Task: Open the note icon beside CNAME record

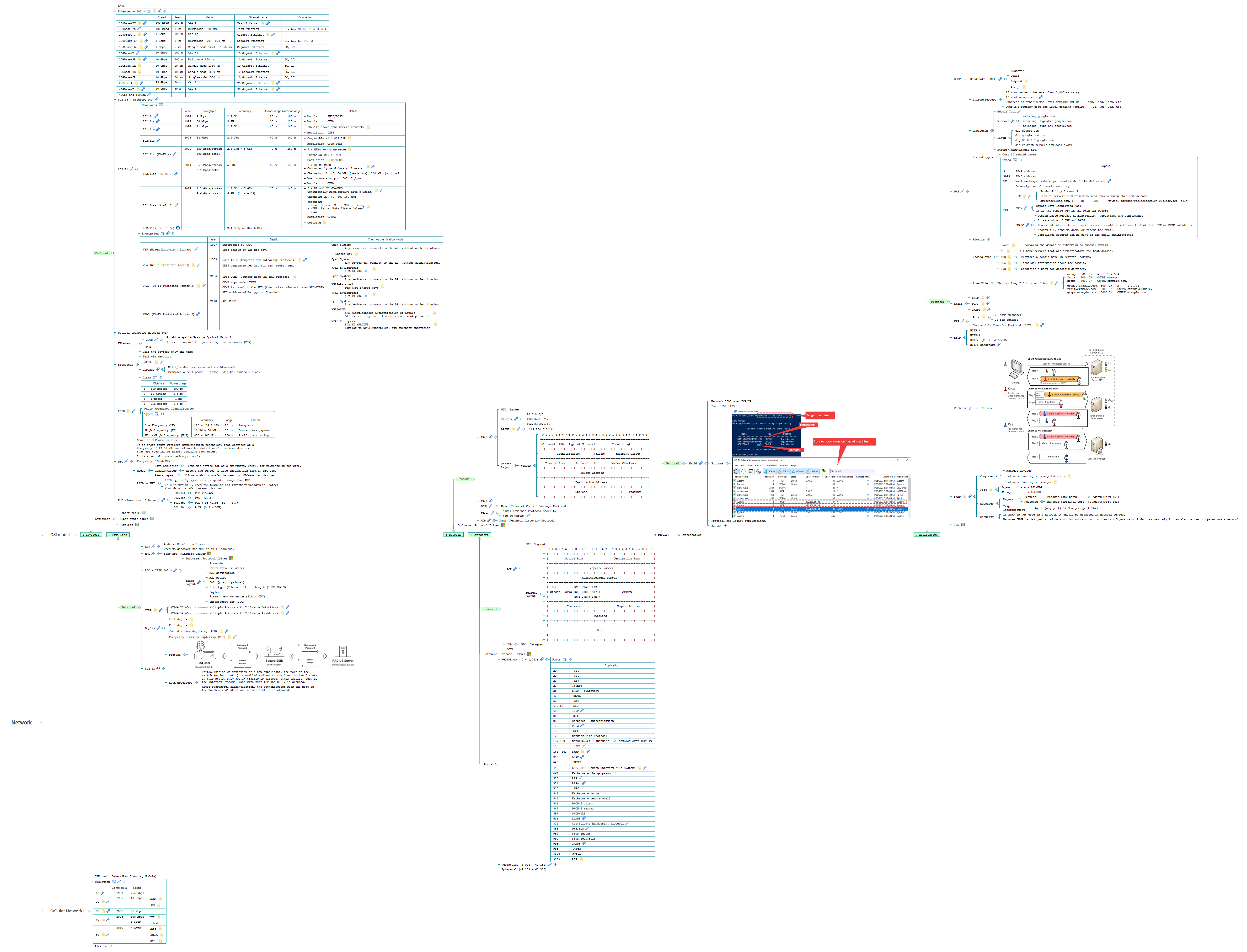Action: tap(1013, 245)
